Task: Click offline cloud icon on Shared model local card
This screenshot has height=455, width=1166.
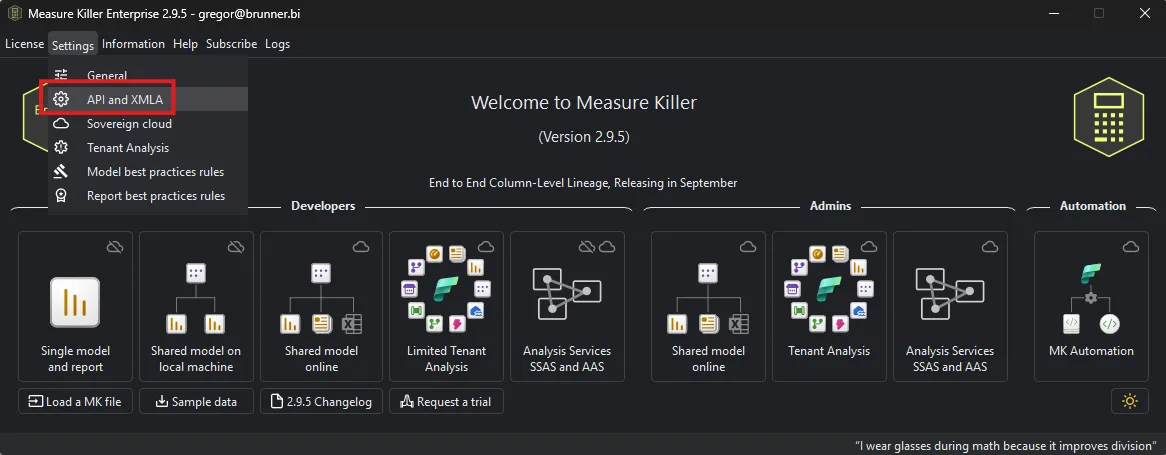Action: click(x=236, y=247)
